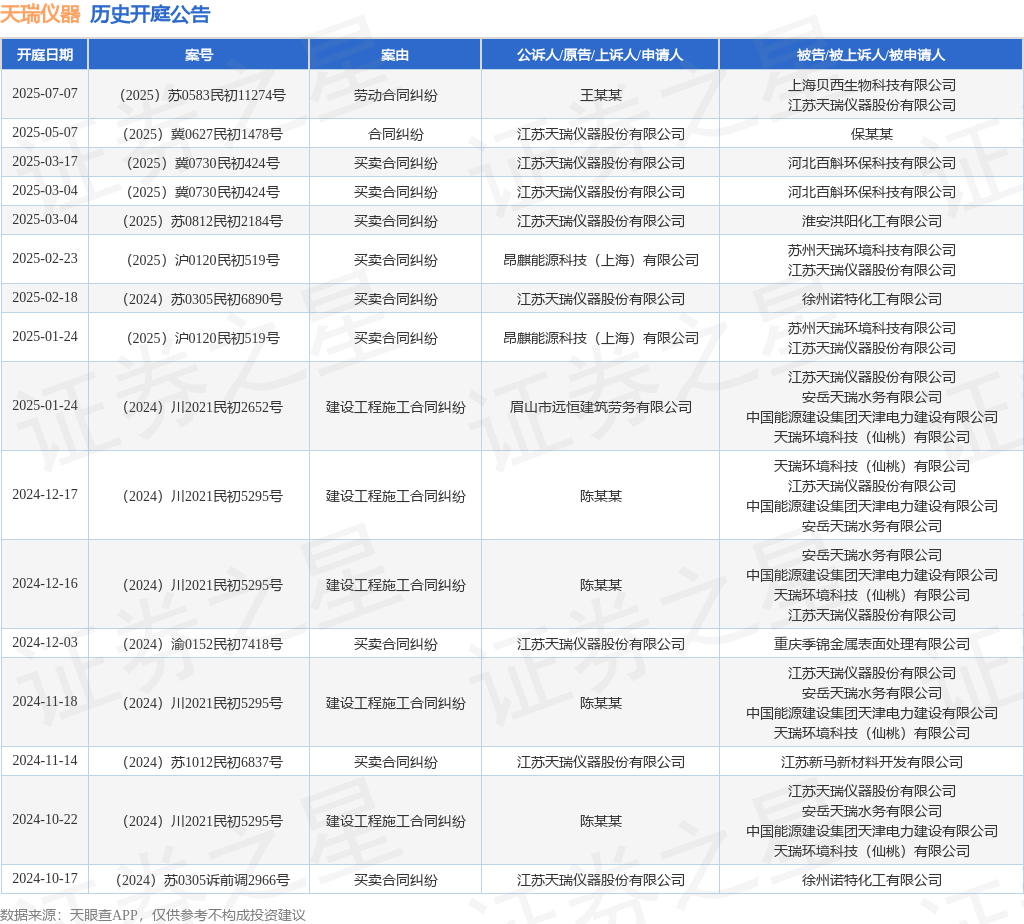The width and height of the screenshot is (1024, 924).
Task: Click the date cell 2024-10-17
Action: [x=44, y=879]
